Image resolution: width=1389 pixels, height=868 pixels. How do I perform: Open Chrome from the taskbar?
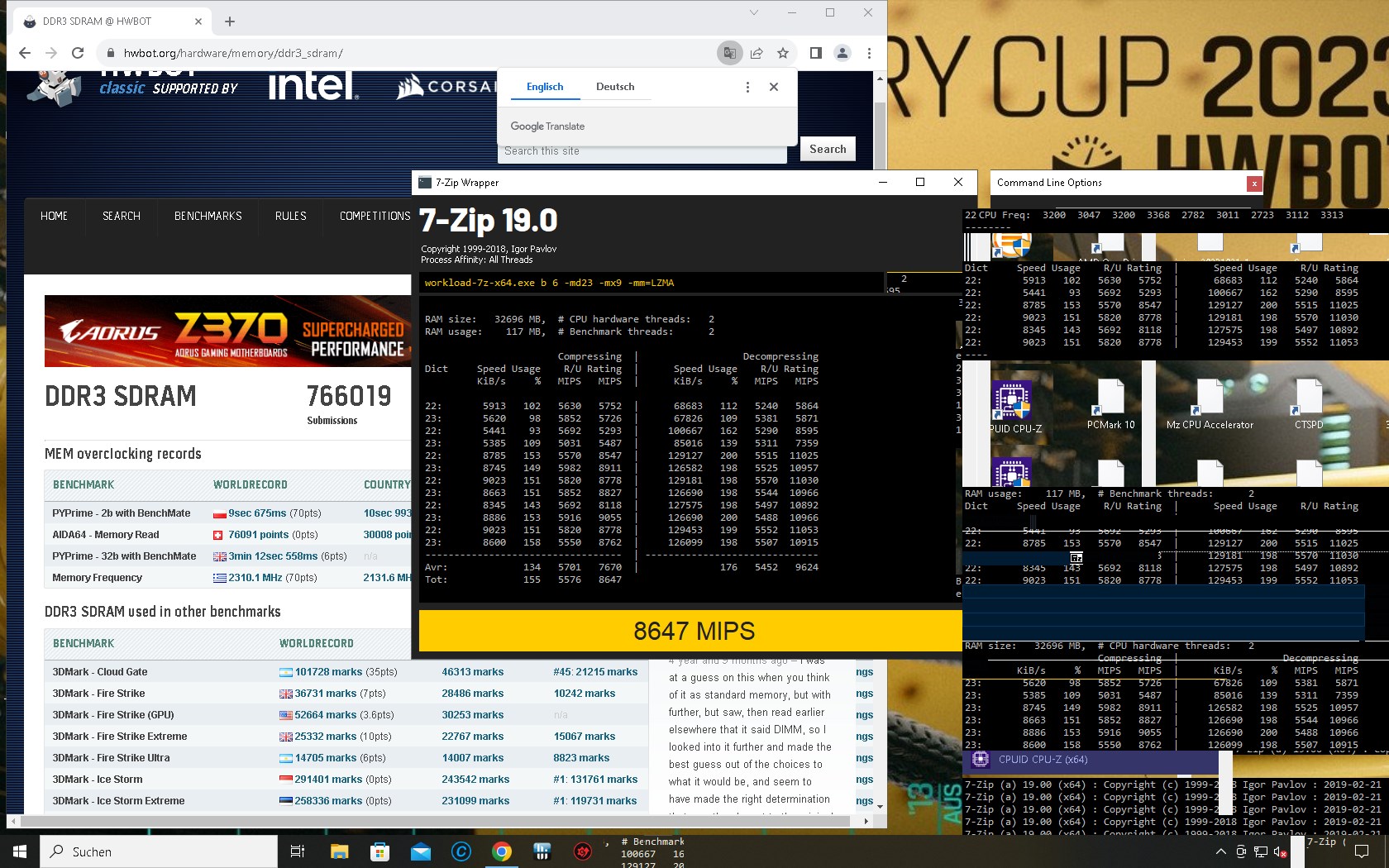501,851
